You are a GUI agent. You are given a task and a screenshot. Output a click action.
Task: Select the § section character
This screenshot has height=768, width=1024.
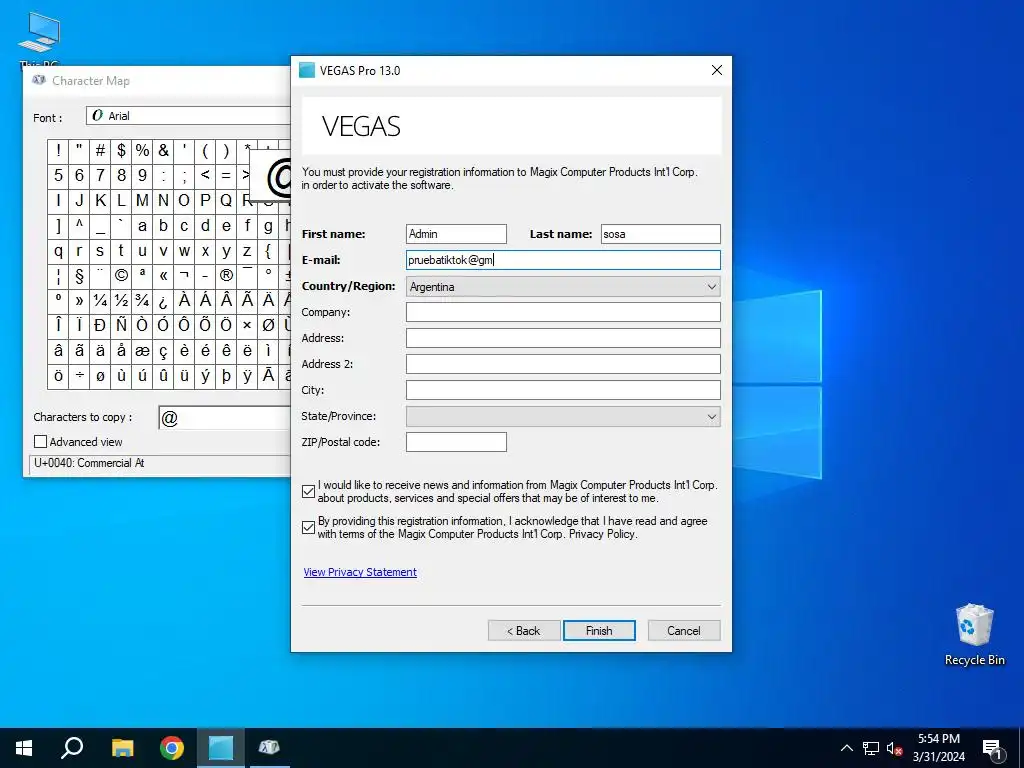pos(79,276)
